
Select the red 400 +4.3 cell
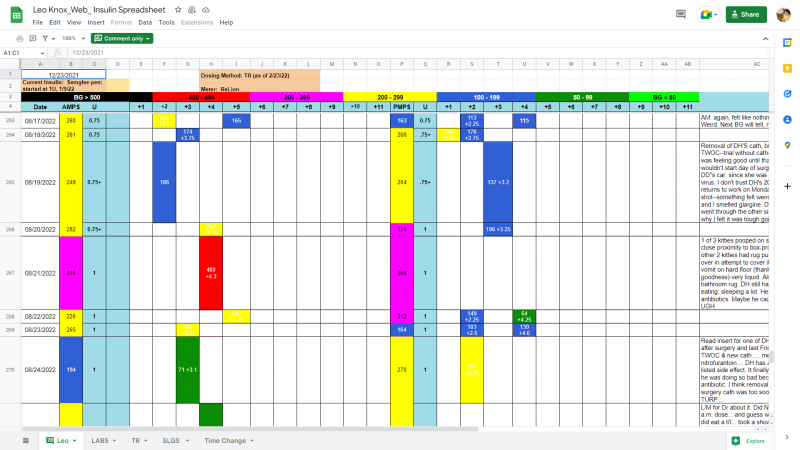pyautogui.click(x=210, y=272)
